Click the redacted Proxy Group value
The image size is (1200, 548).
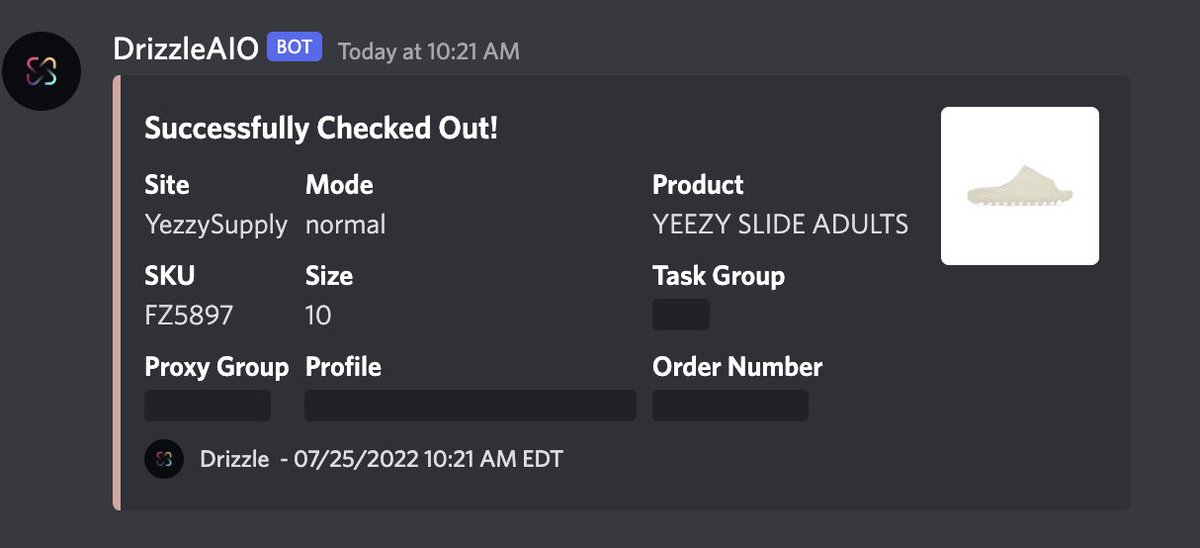tap(208, 405)
